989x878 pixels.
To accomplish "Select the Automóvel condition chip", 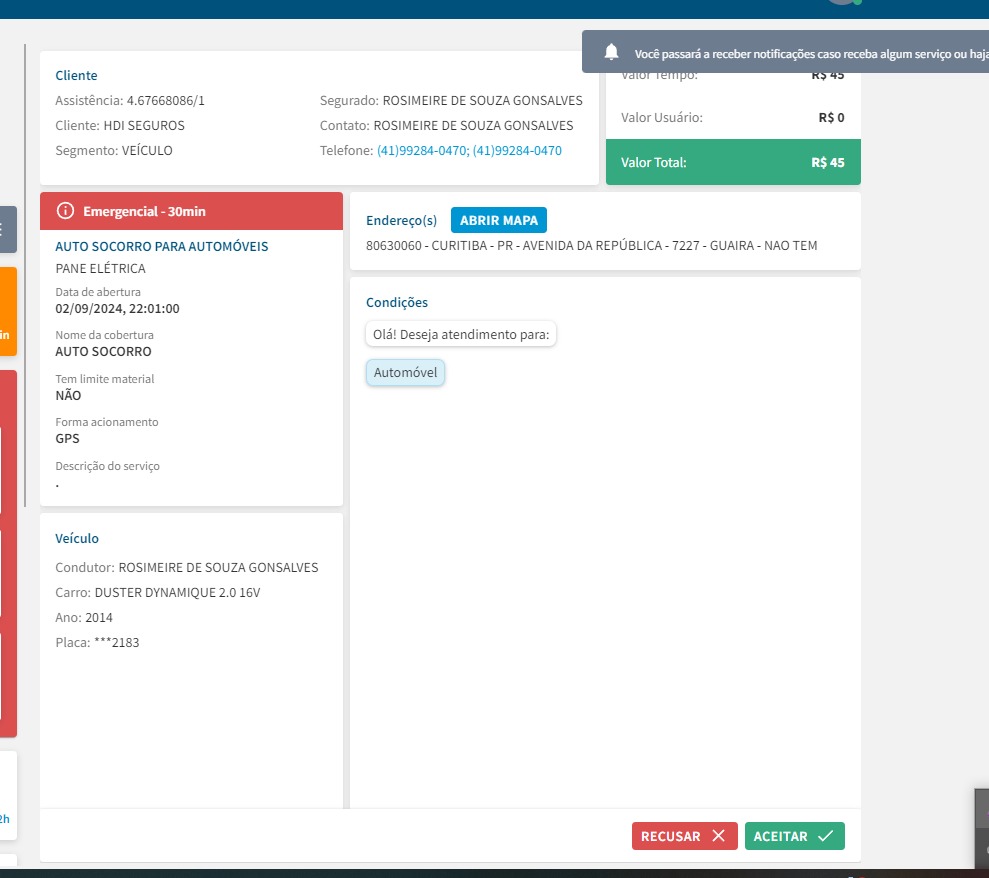I will coord(405,372).
